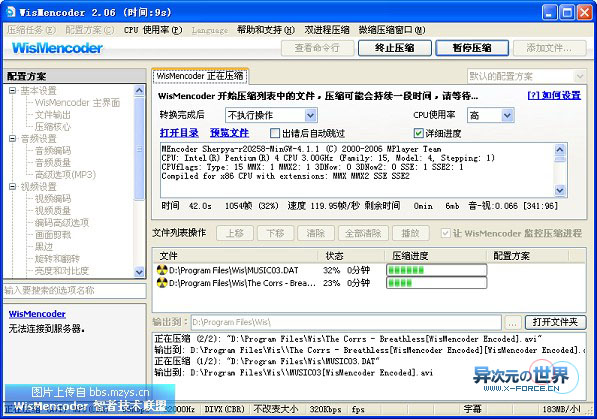Click The Corrs compression progress bar
This screenshot has height=419, width=597.
coord(436,283)
